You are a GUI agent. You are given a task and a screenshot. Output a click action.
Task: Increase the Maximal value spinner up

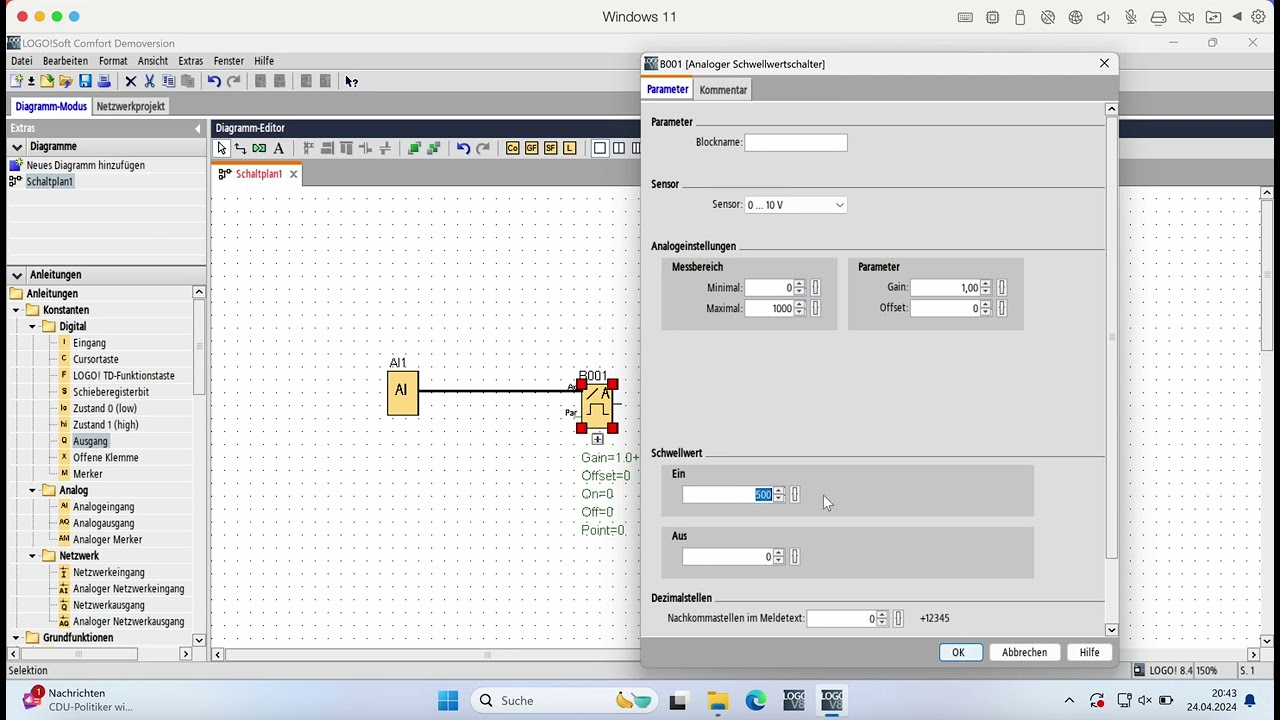(799, 305)
